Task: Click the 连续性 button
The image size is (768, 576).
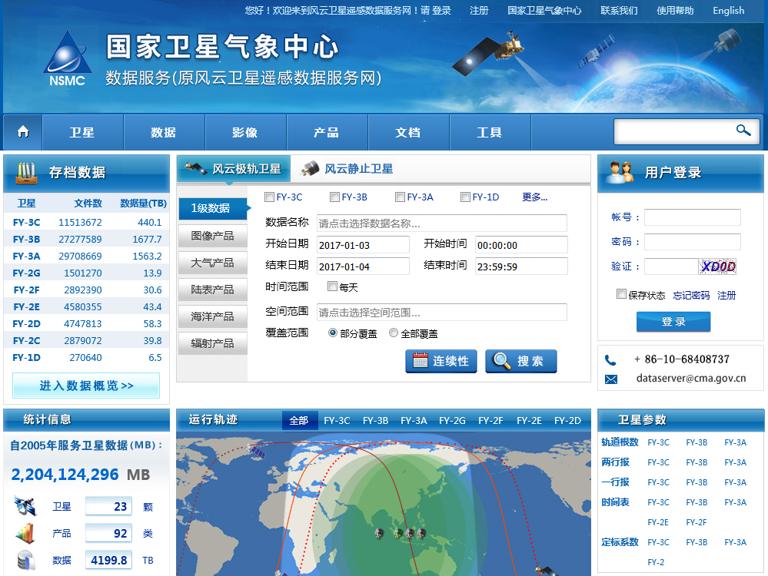Action: pyautogui.click(x=441, y=361)
